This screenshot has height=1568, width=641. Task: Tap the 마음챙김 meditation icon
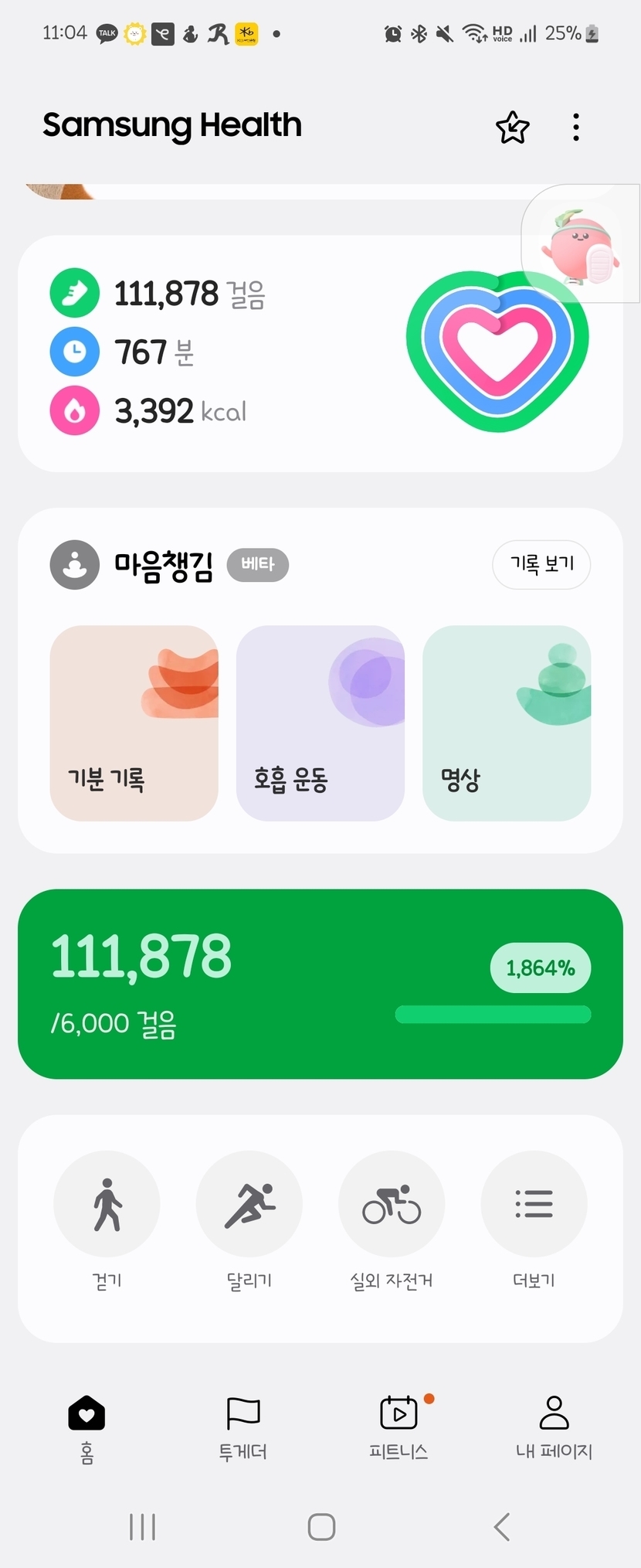pos(75,565)
